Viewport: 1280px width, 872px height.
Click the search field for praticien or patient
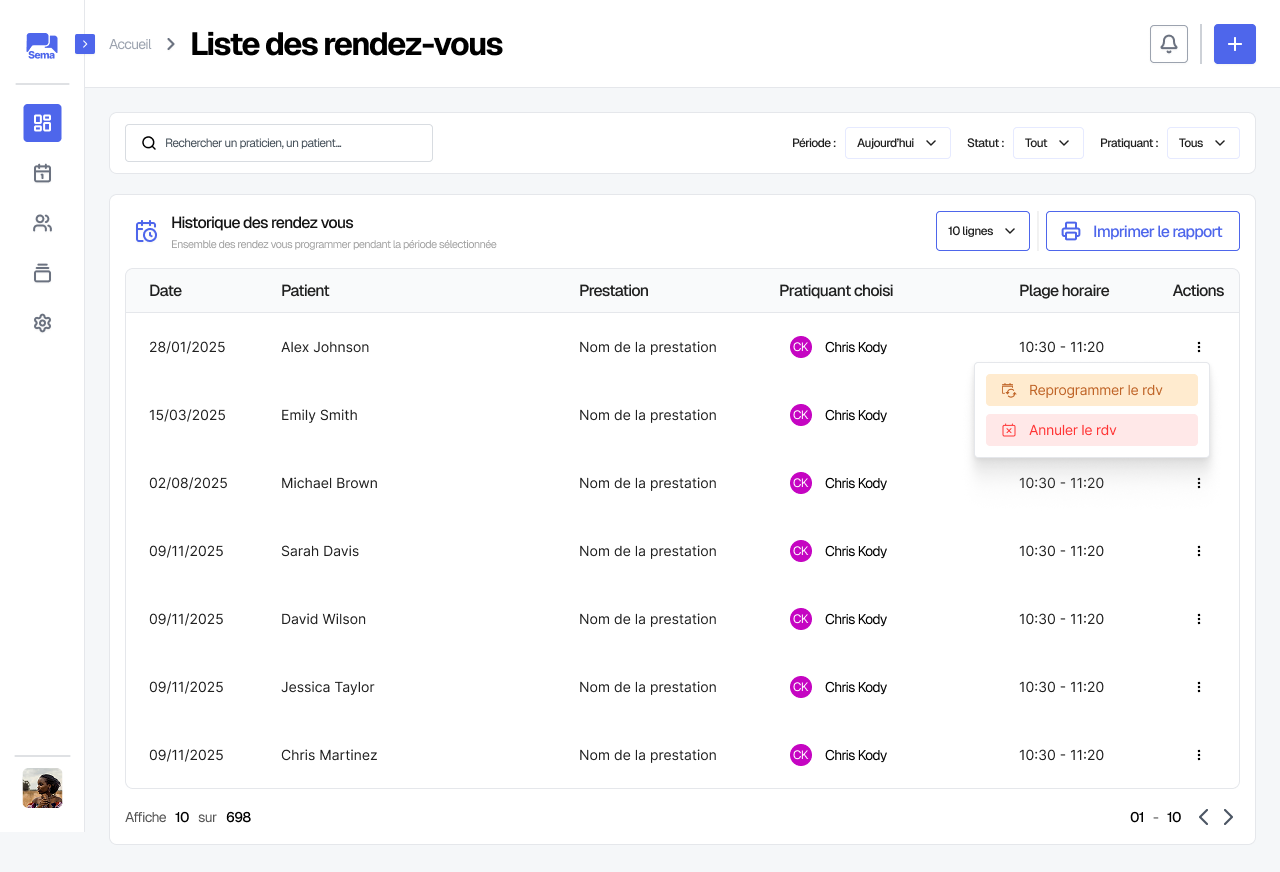(x=279, y=143)
